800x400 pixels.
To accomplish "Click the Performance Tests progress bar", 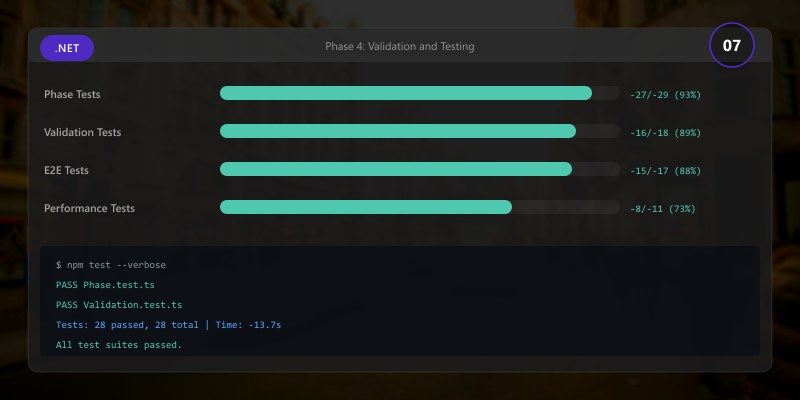I will (x=419, y=207).
